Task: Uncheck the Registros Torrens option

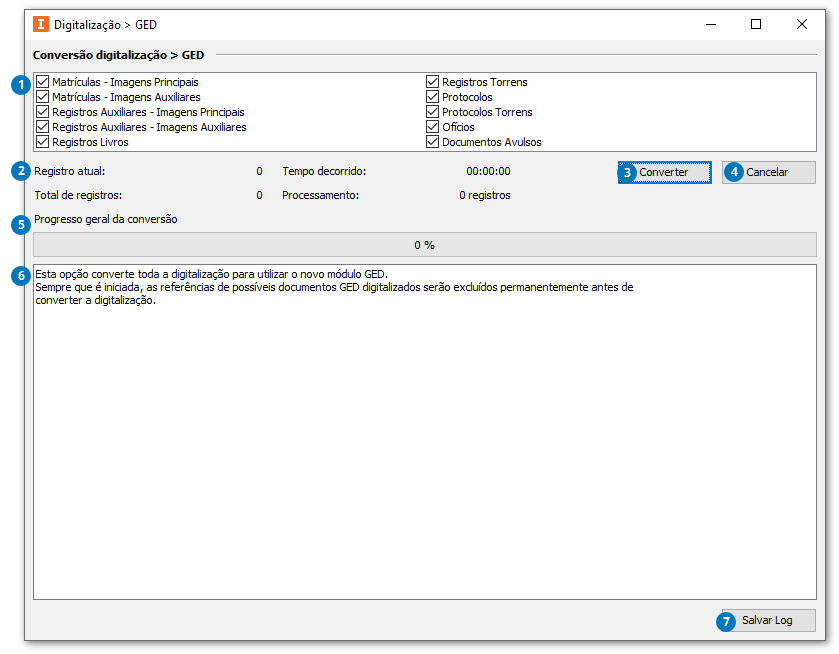Action: coord(432,82)
